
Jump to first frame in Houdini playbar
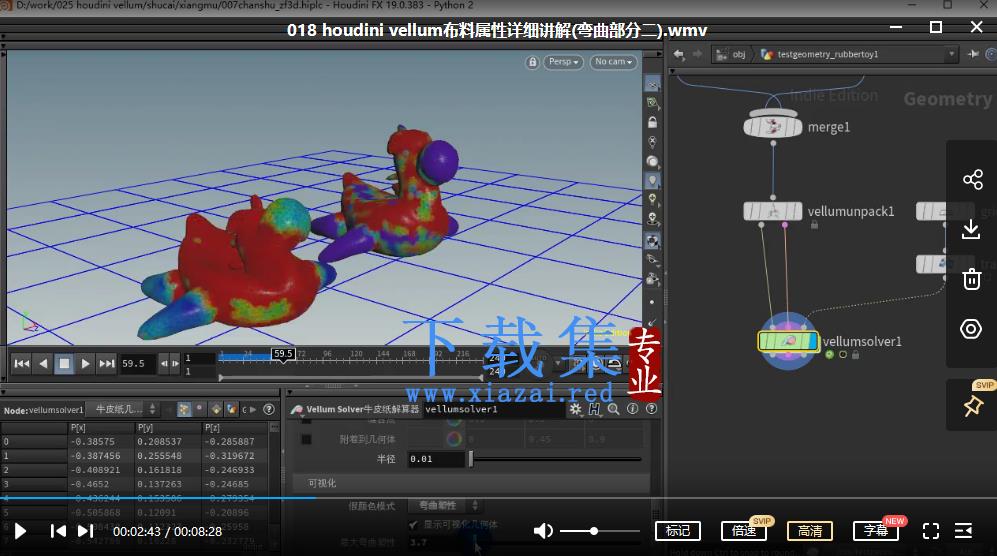[22, 363]
